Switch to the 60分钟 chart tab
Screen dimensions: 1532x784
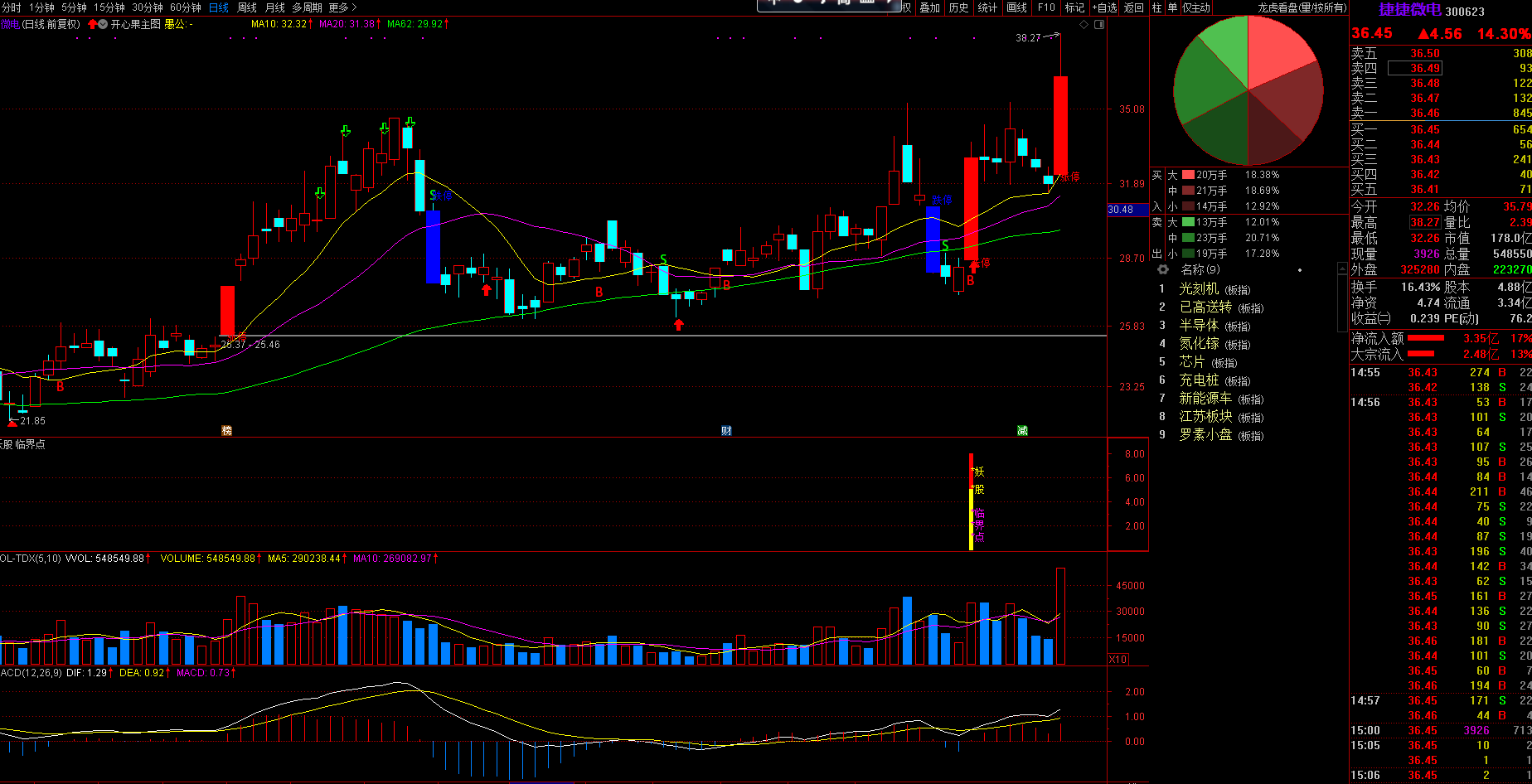tap(186, 7)
